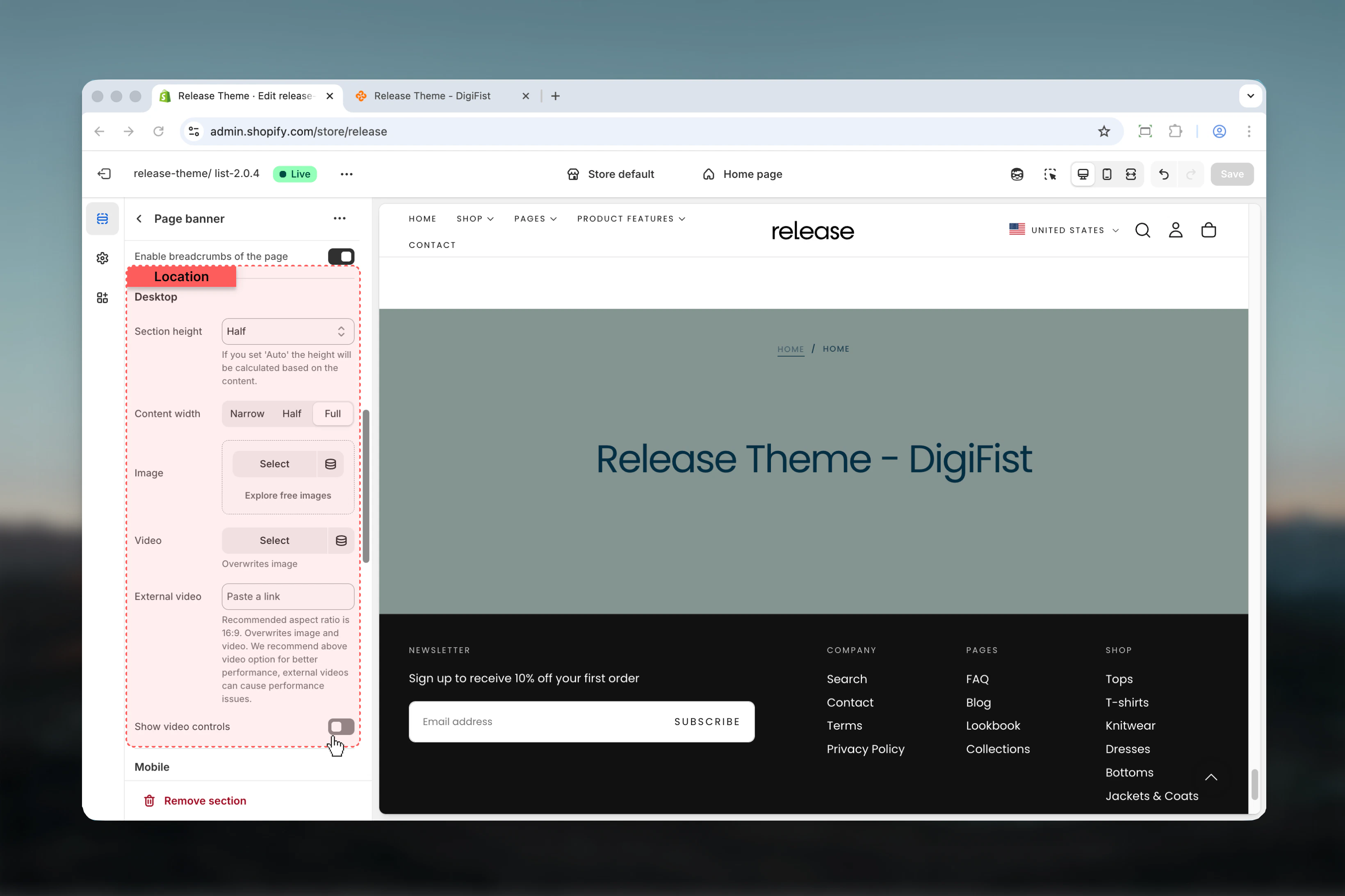Close the Release Theme - DigiFist tab
This screenshot has height=896, width=1345.
click(525, 96)
